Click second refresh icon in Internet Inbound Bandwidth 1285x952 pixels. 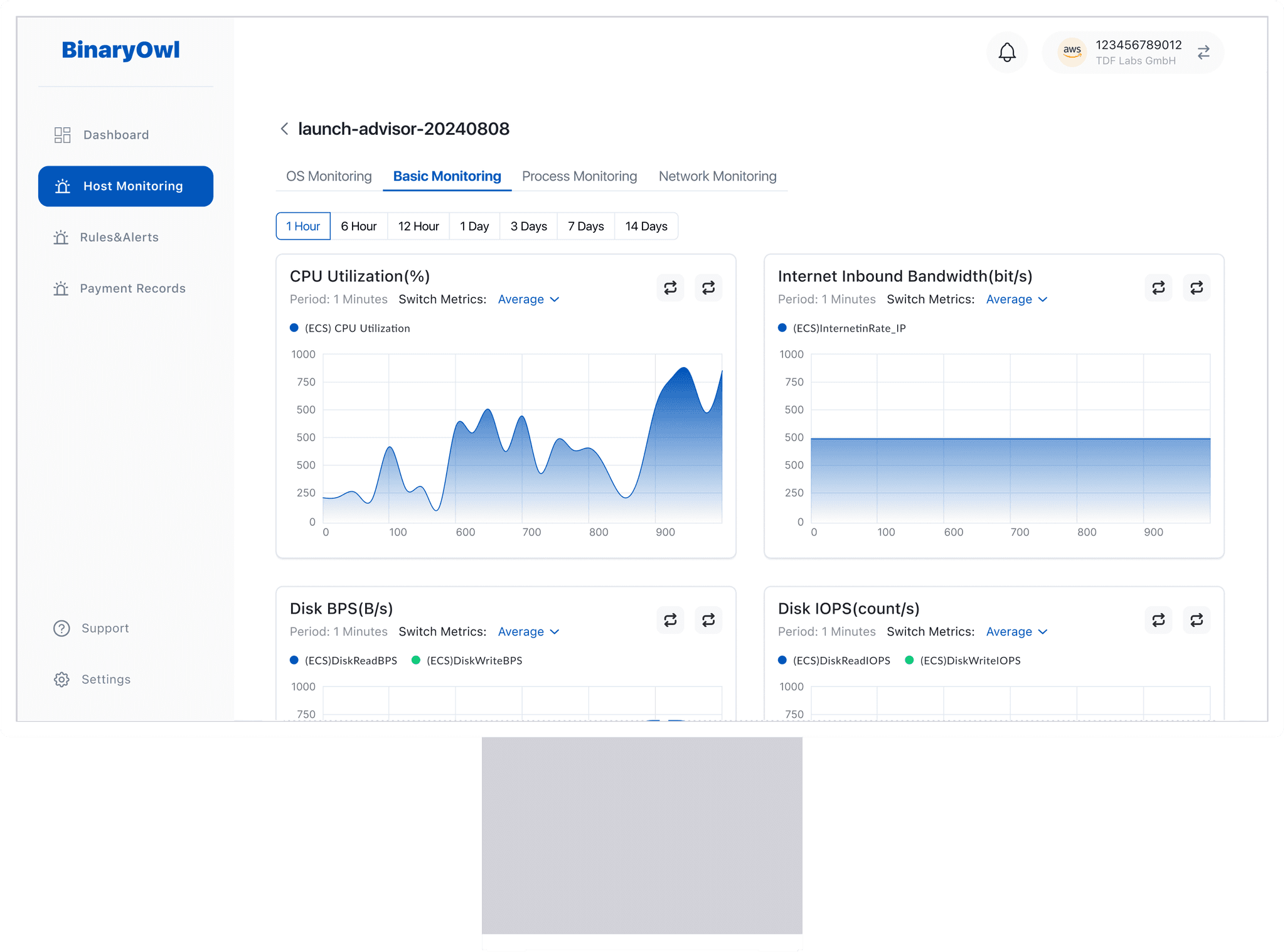(x=1197, y=287)
